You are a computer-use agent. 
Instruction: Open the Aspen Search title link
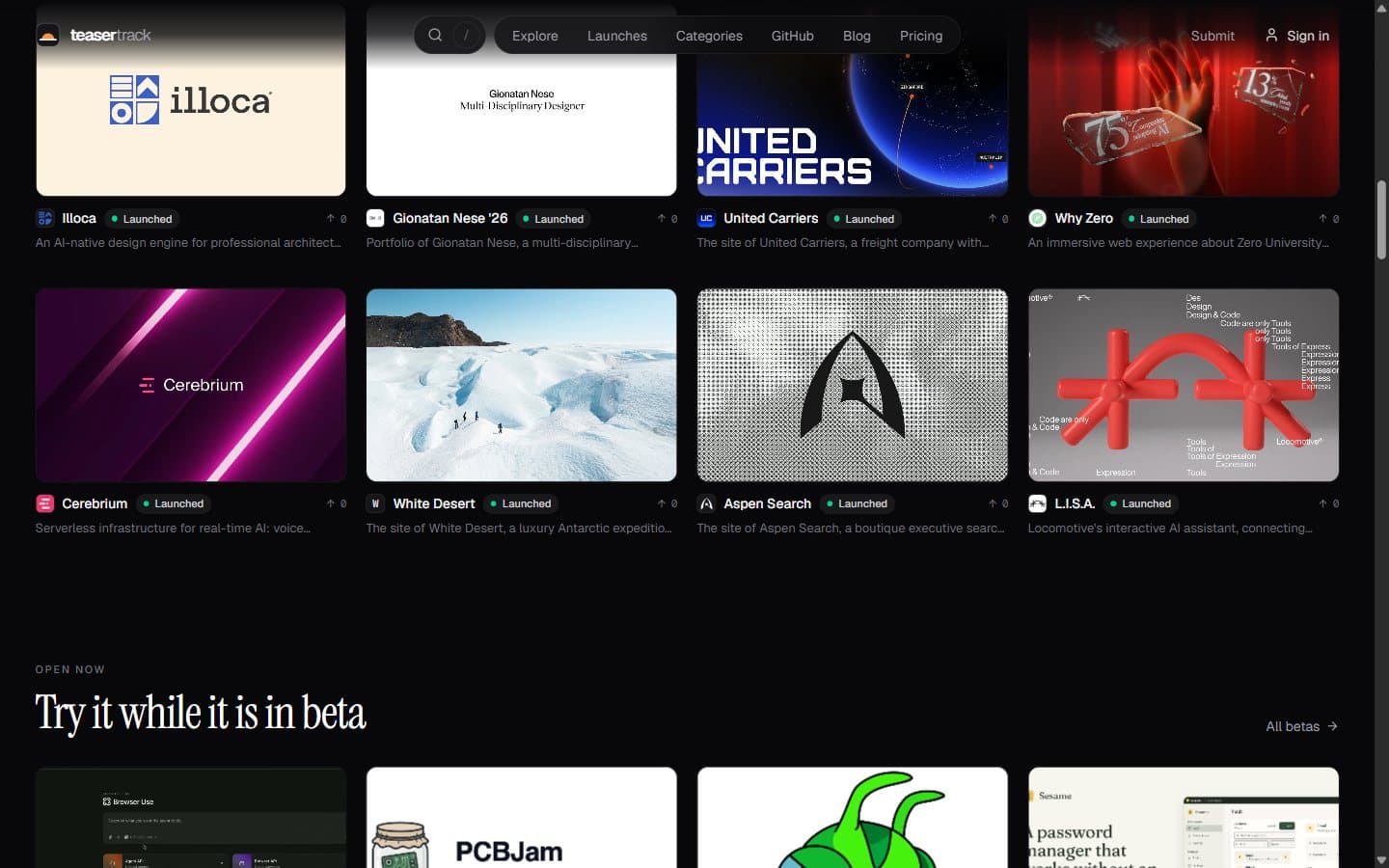tap(767, 503)
